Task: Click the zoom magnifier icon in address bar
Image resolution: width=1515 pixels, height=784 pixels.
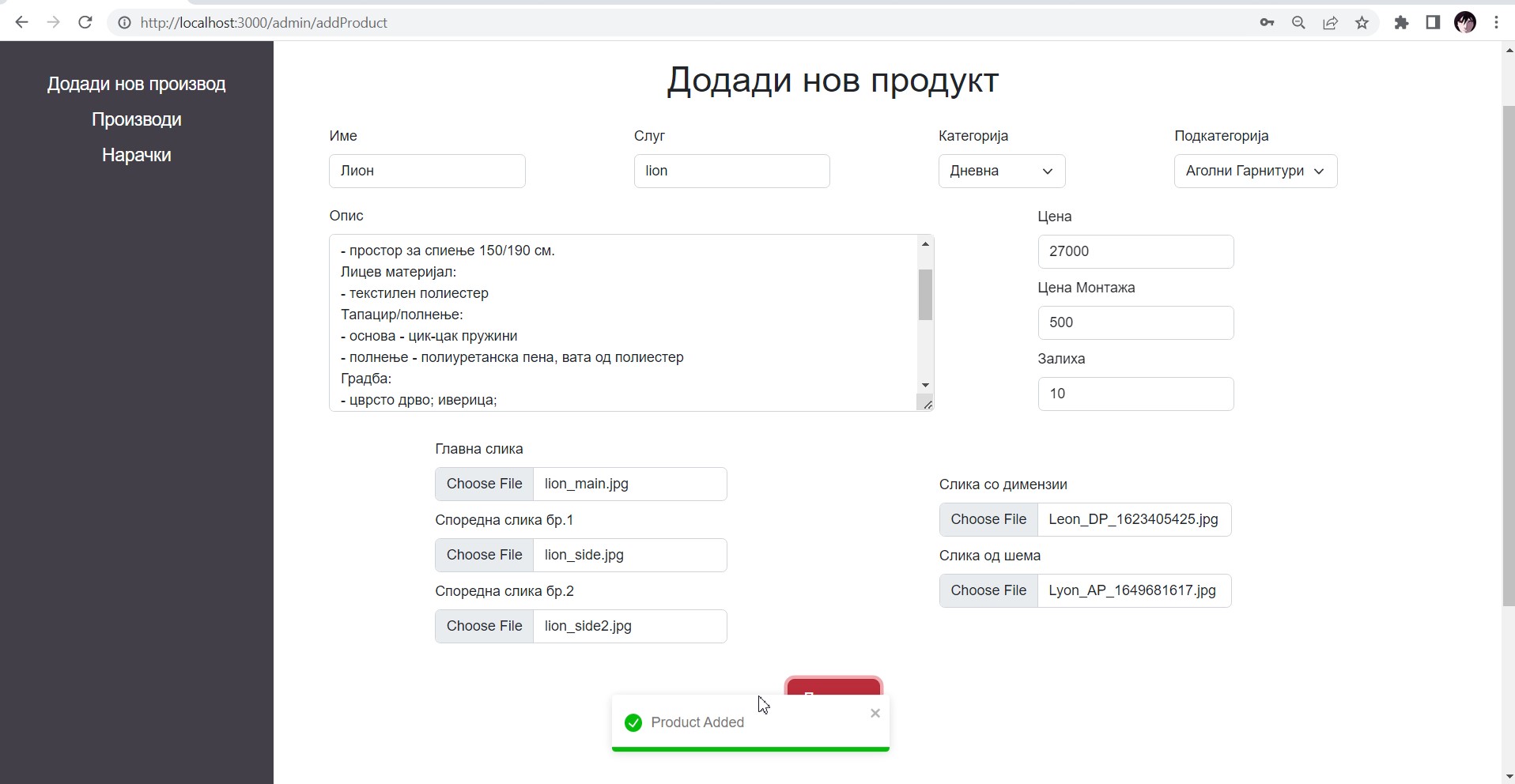Action: (x=1298, y=23)
